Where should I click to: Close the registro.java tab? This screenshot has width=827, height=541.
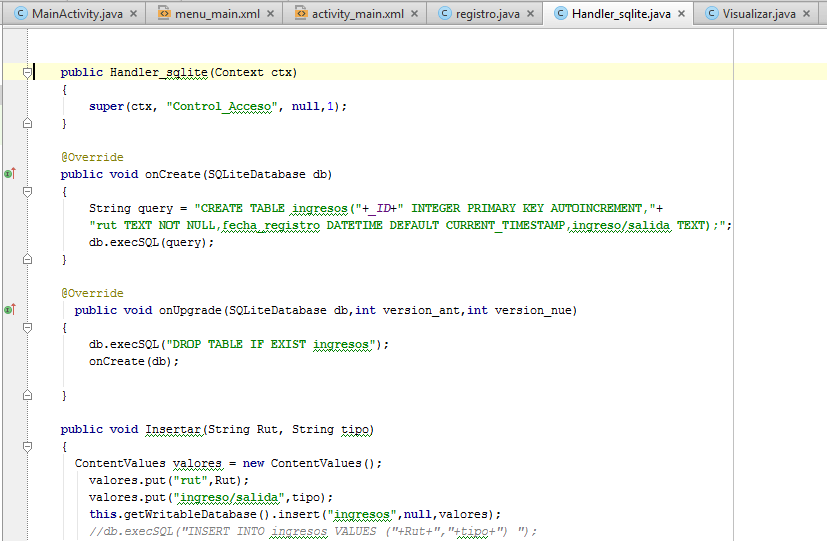[x=531, y=14]
